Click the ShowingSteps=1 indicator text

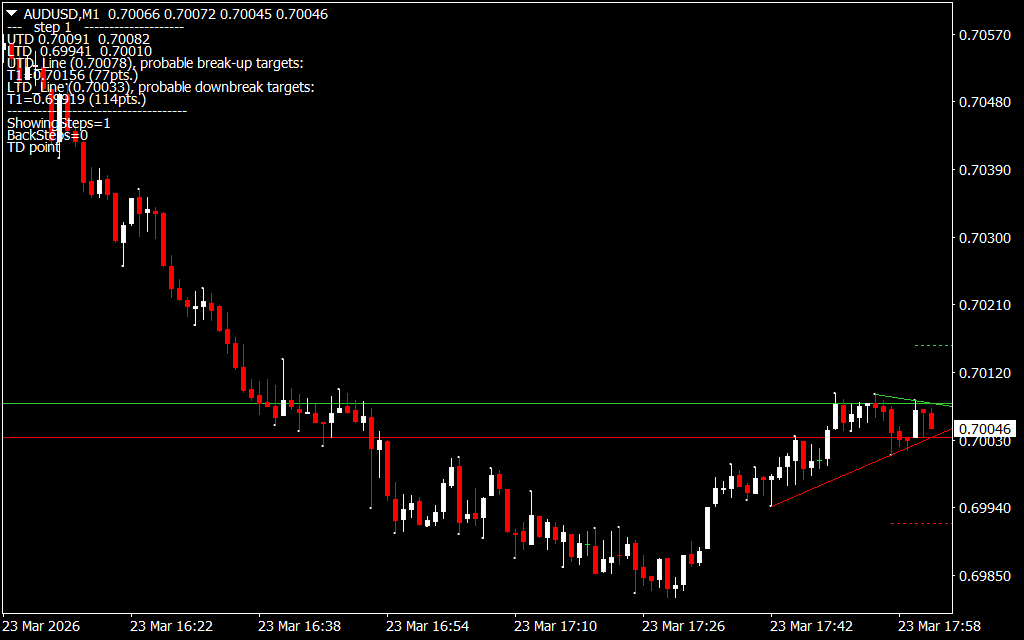click(x=59, y=123)
